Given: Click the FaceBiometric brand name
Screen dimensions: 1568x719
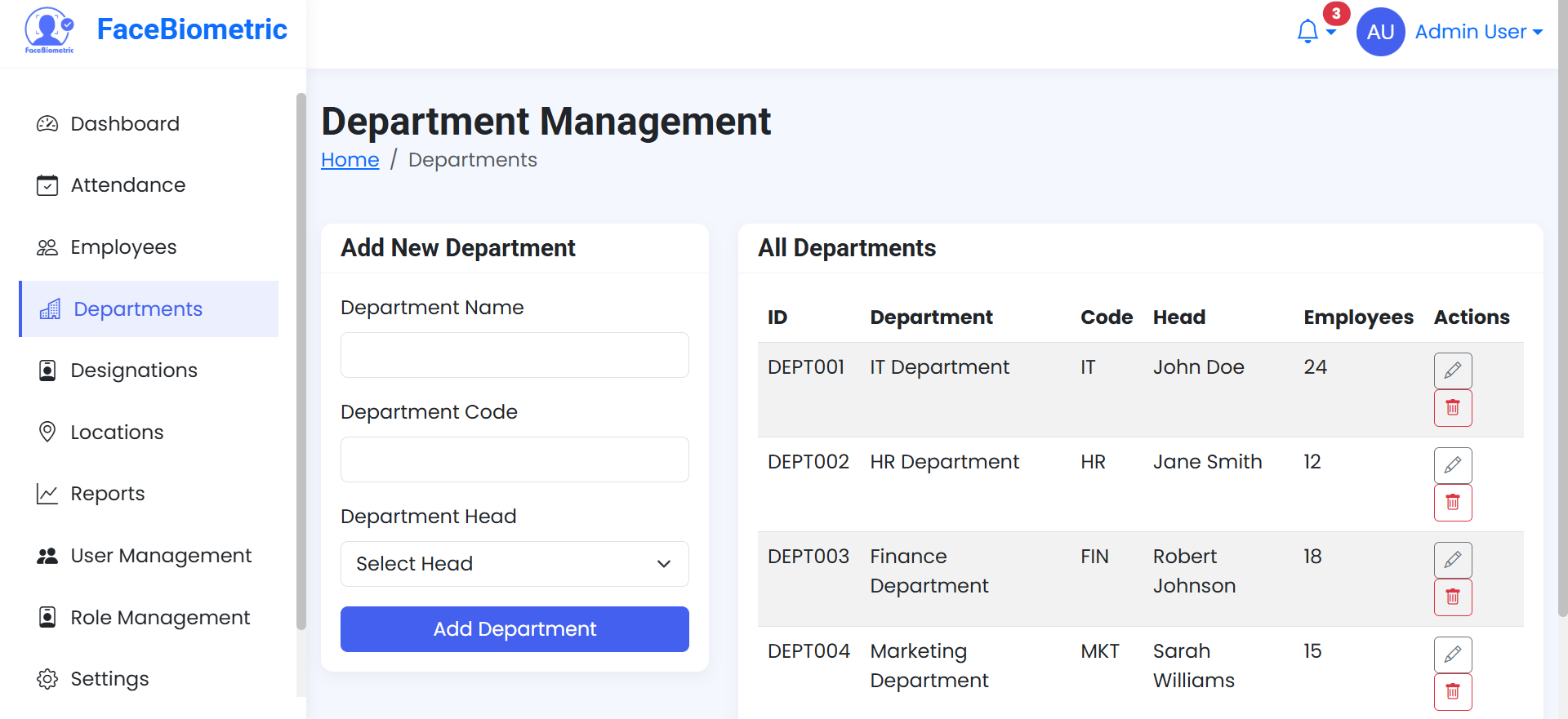Looking at the screenshot, I should pyautogui.click(x=192, y=29).
